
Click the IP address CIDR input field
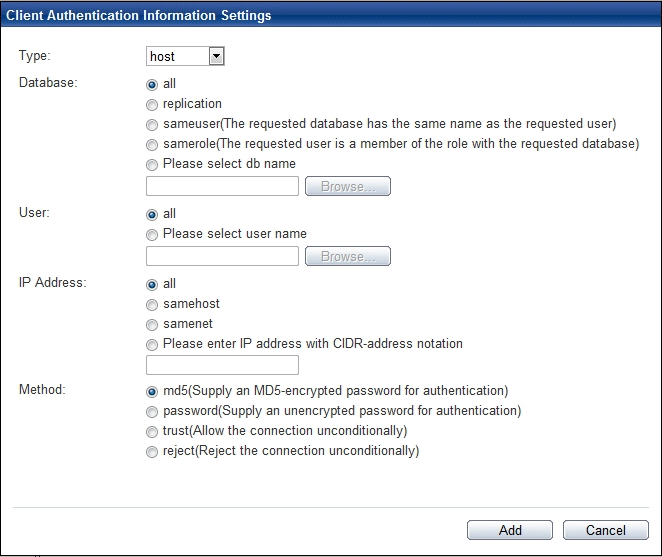point(222,365)
